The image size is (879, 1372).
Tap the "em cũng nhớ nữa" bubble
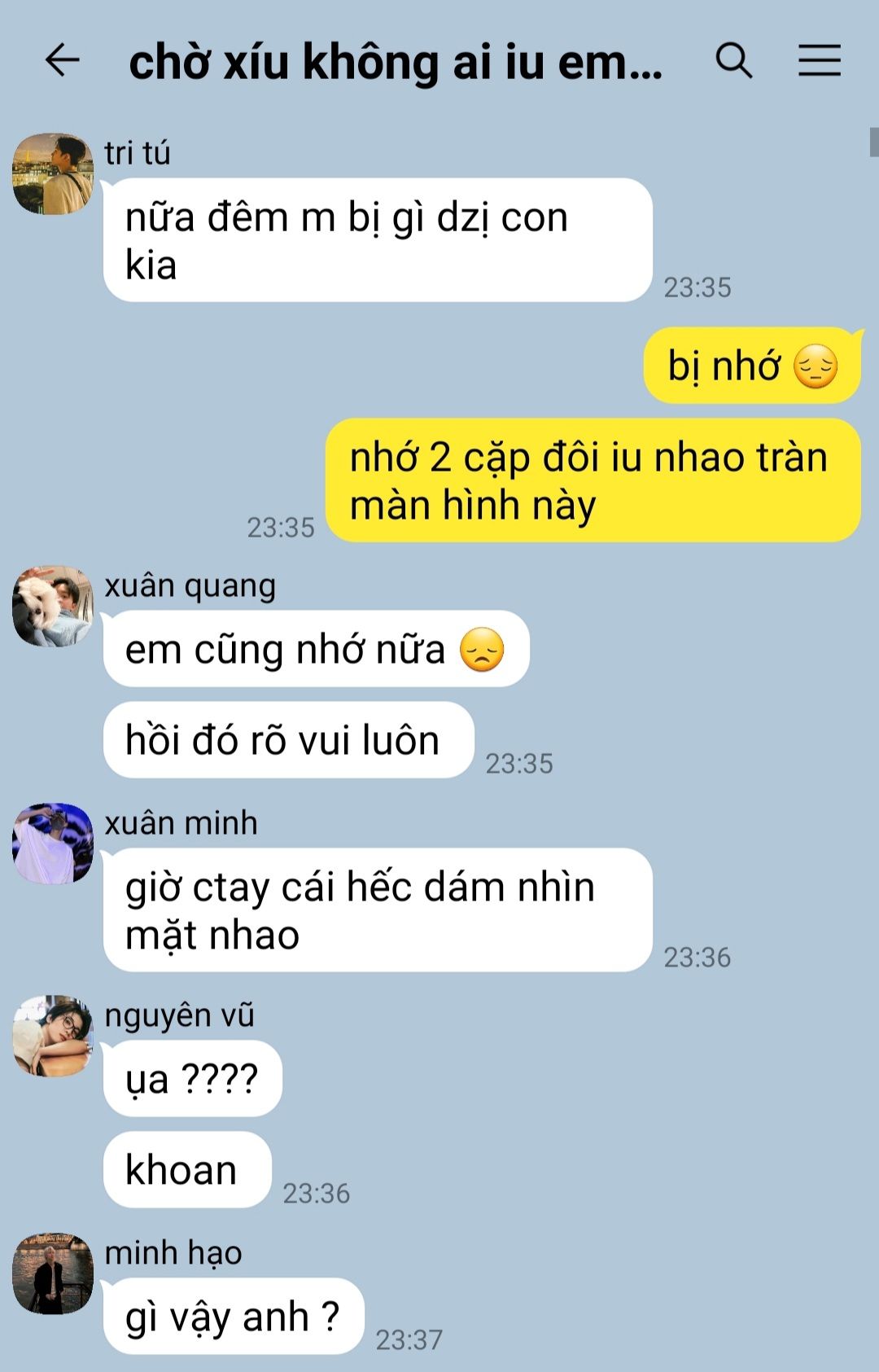(x=317, y=649)
